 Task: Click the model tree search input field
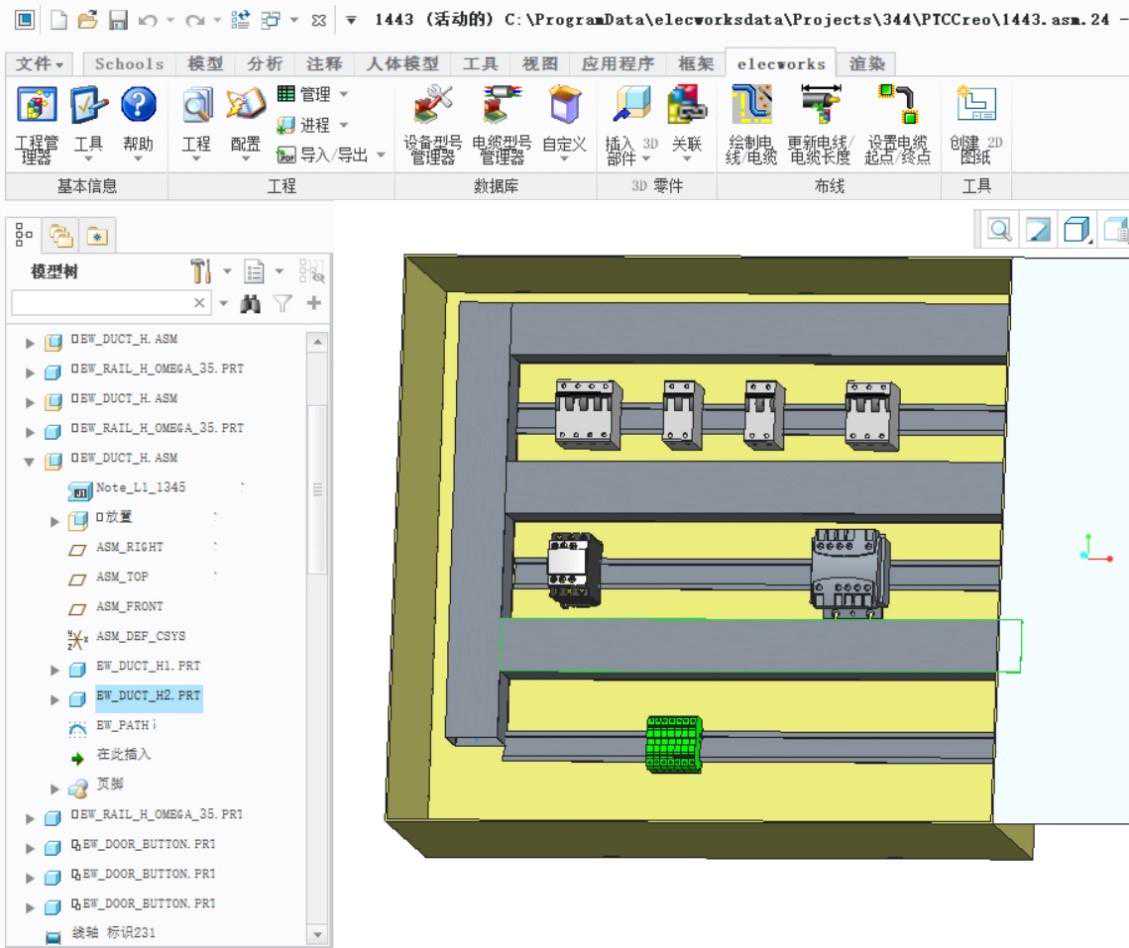click(100, 303)
